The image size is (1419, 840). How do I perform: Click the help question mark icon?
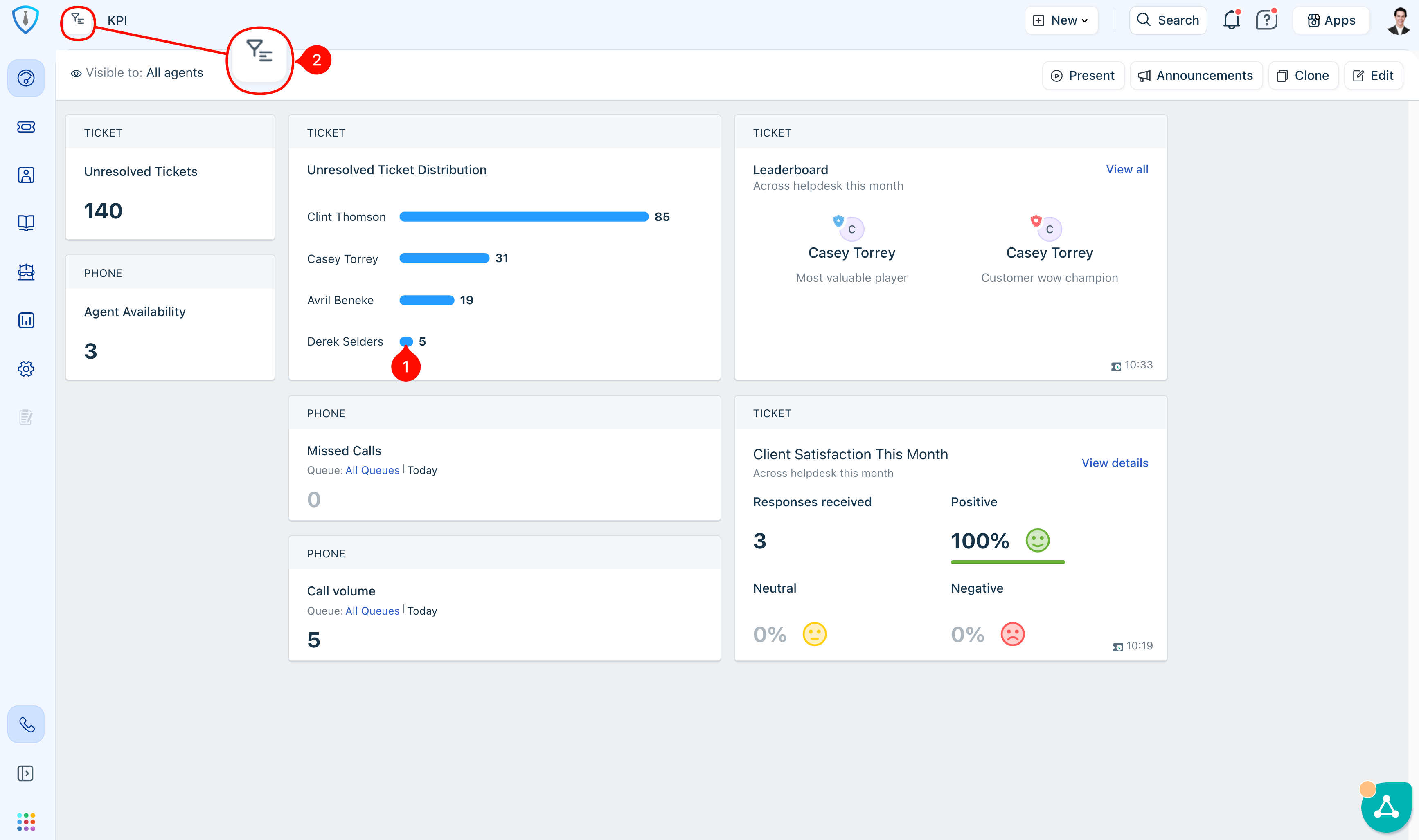pos(1266,20)
